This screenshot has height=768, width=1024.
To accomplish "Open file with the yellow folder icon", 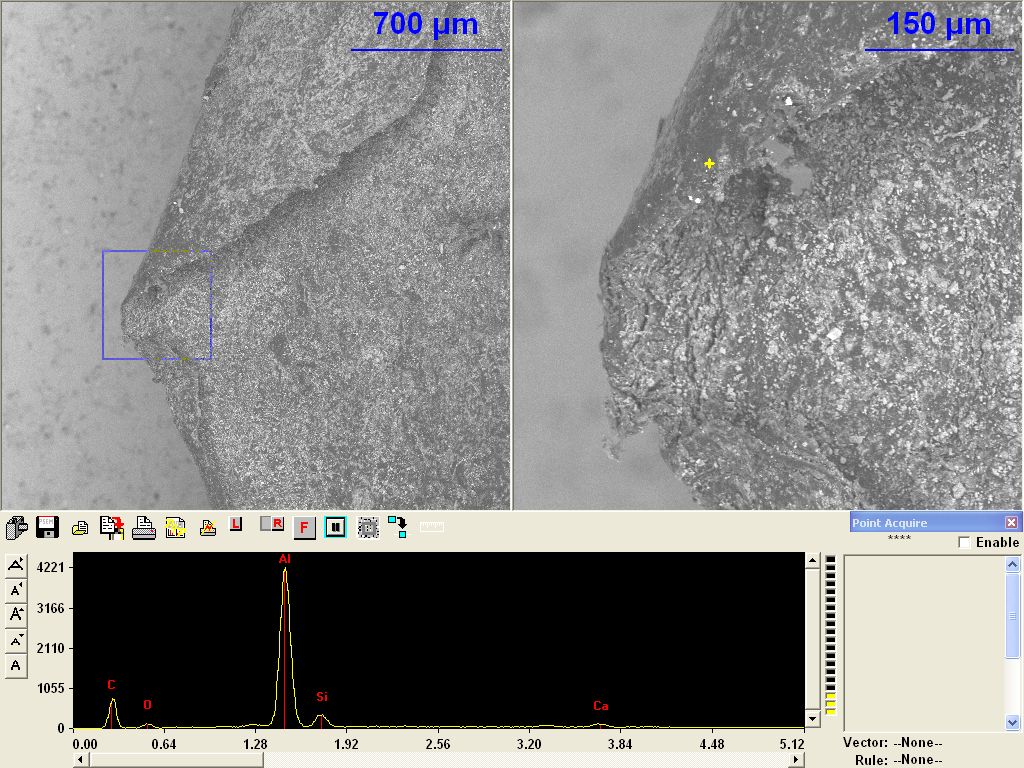I will click(x=80, y=528).
